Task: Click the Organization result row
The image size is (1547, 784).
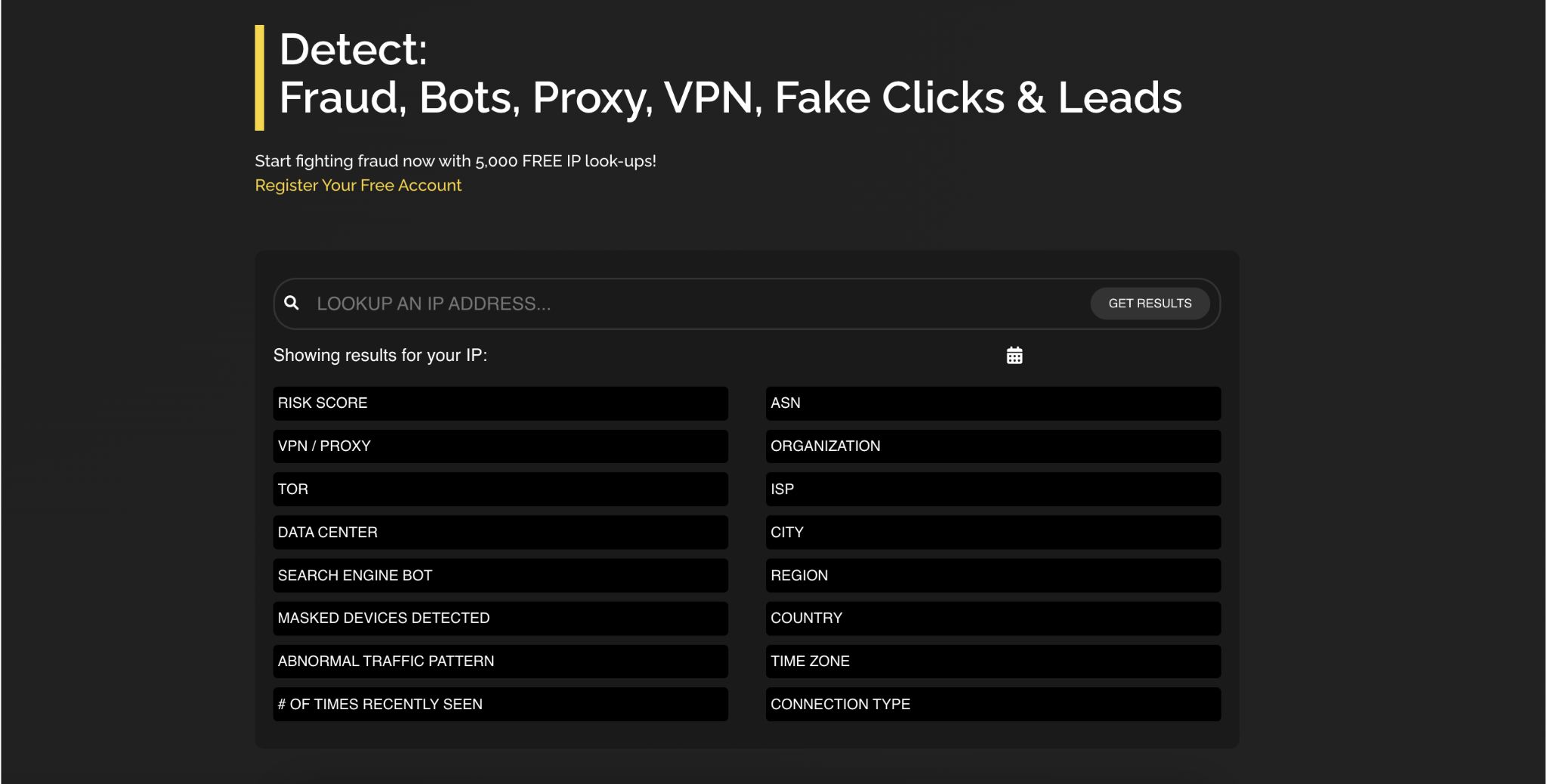Action: coord(993,446)
